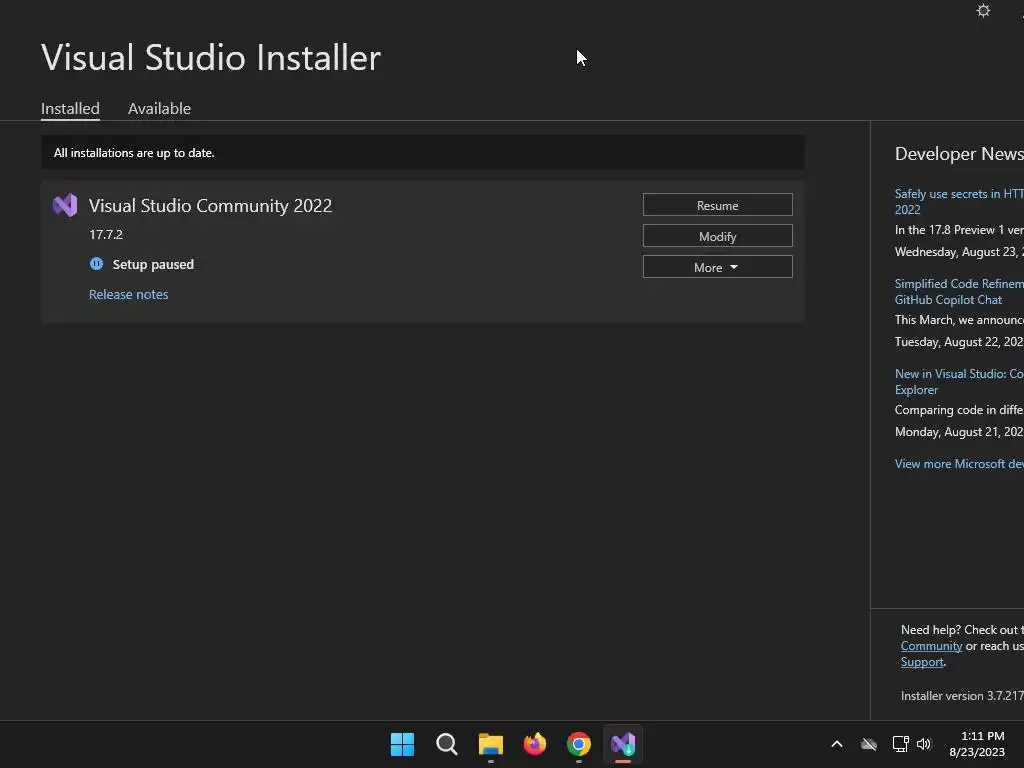Click the Setup paused status icon
Viewport: 1024px width, 768px height.
point(96,264)
